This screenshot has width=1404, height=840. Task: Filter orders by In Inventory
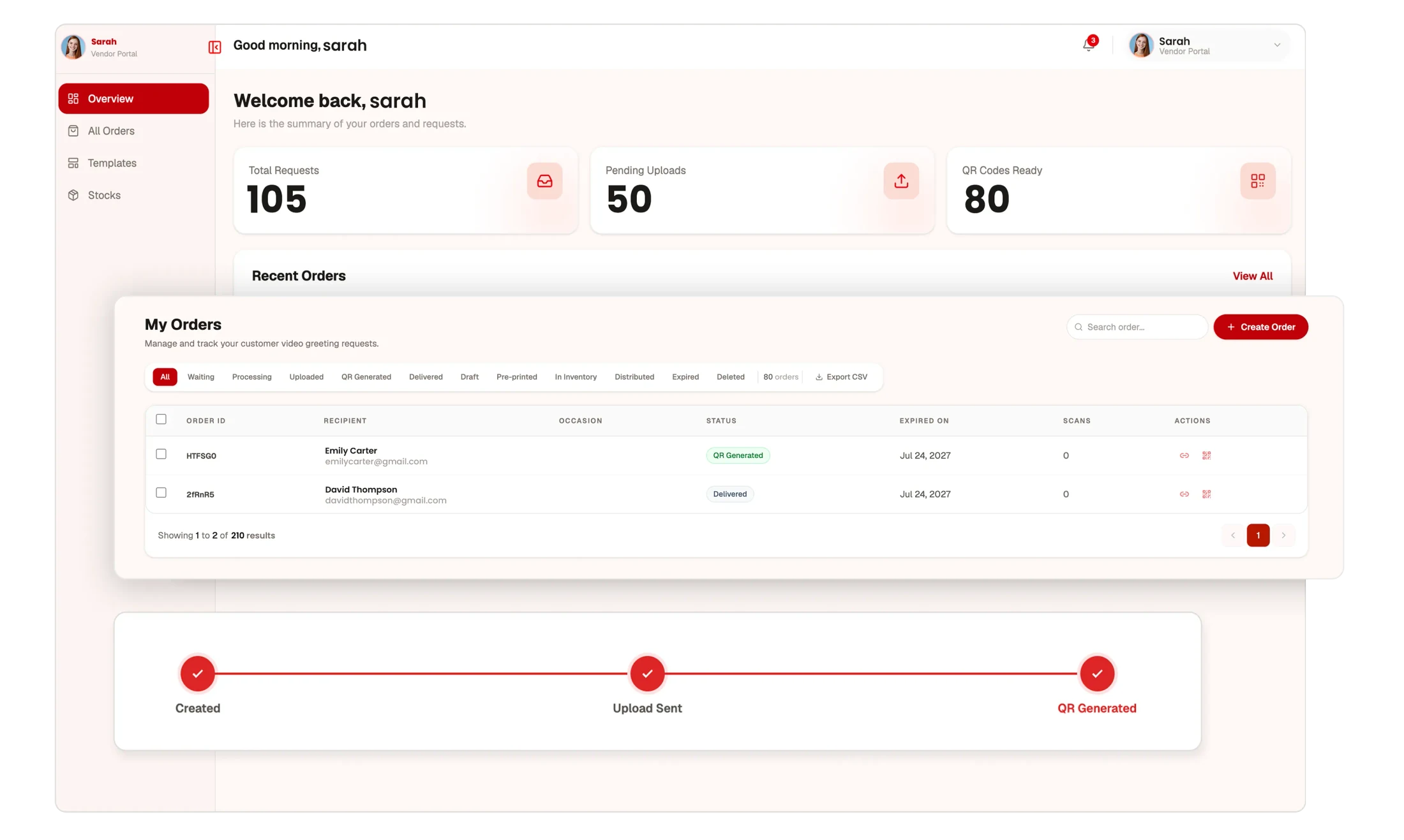(576, 377)
